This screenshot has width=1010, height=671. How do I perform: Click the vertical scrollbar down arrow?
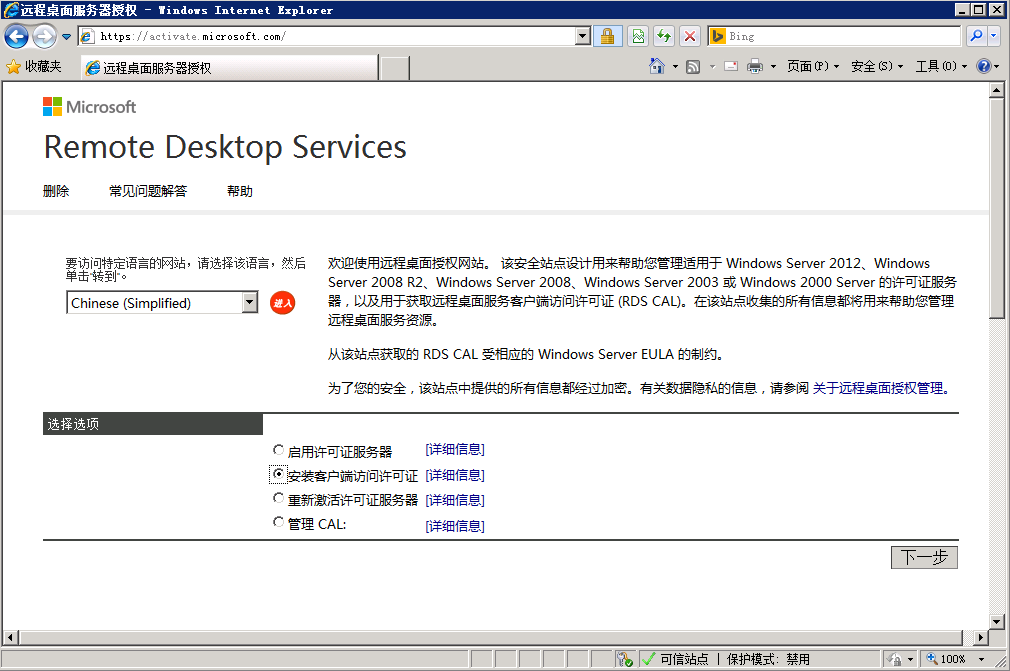tap(996, 621)
